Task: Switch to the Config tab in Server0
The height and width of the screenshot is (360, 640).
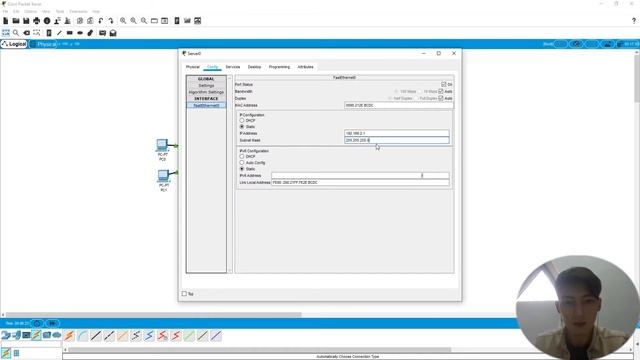Action: coord(212,67)
